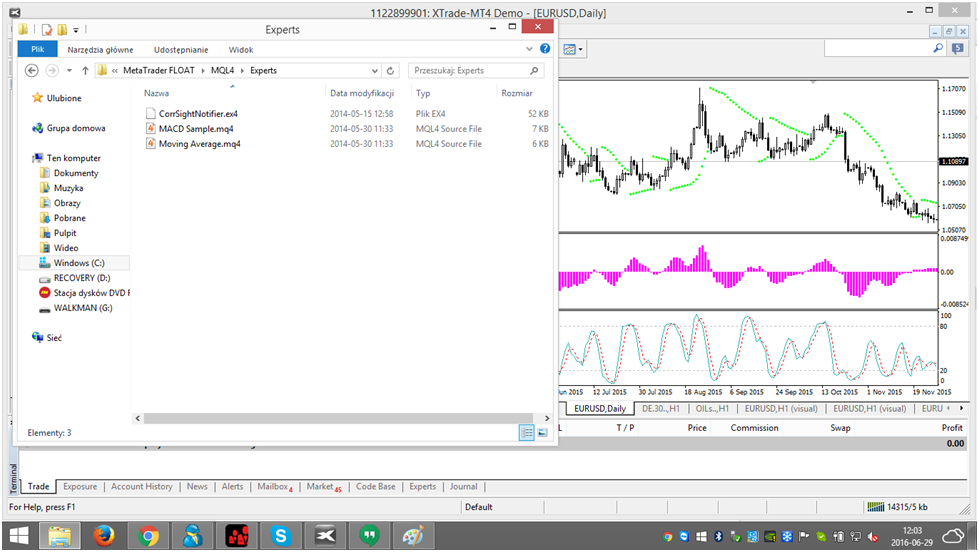Select the CorrSightNotifier.ex4 file icon
The width and height of the screenshot is (979, 552).
click(x=151, y=114)
